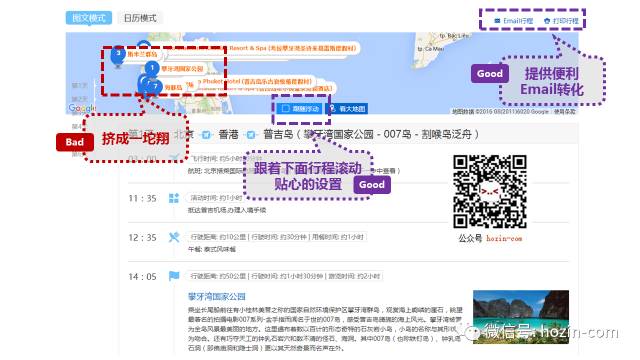Switch to 图文模式 tab

point(89,18)
